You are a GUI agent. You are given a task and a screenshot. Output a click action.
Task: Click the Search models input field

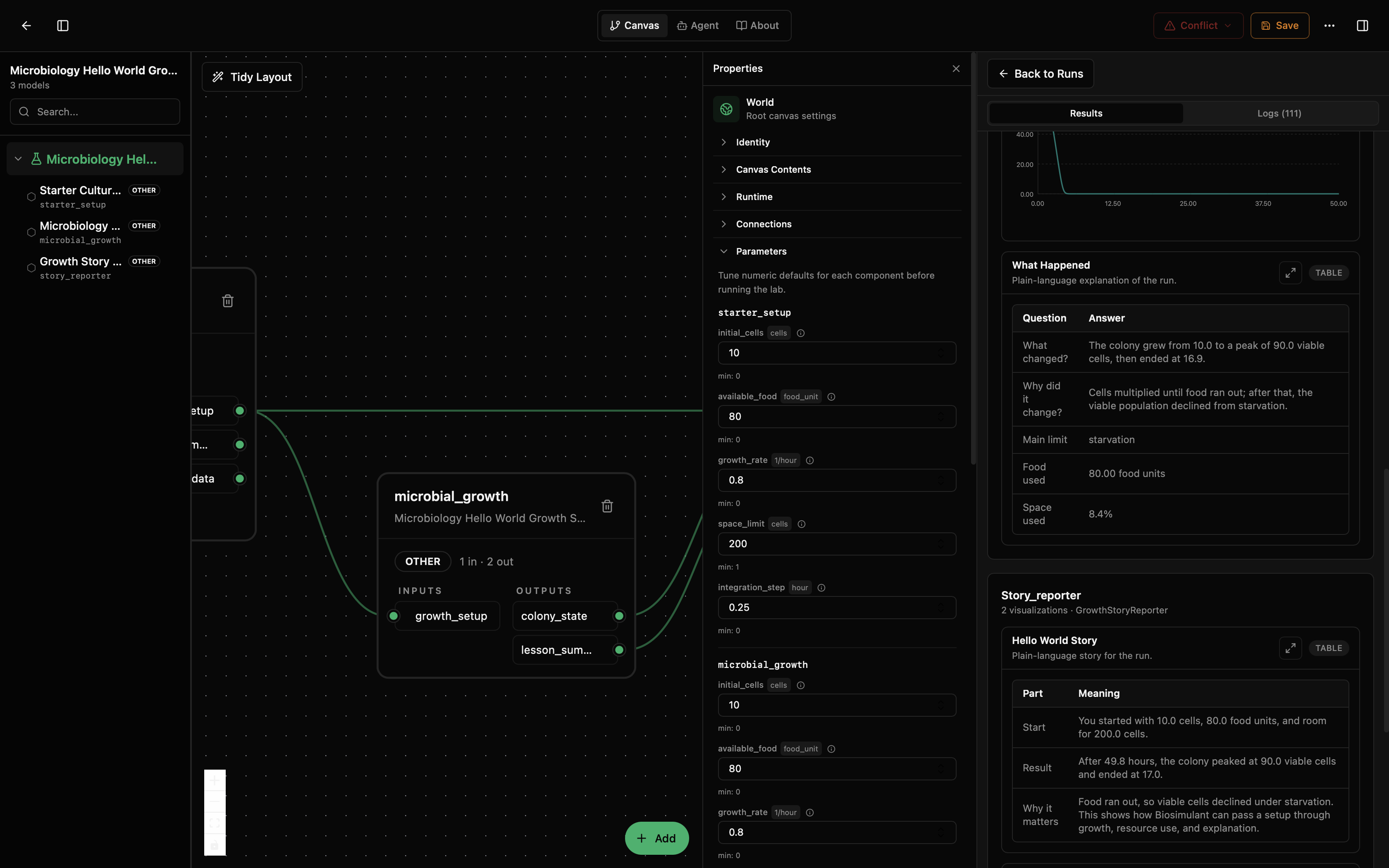(95, 111)
